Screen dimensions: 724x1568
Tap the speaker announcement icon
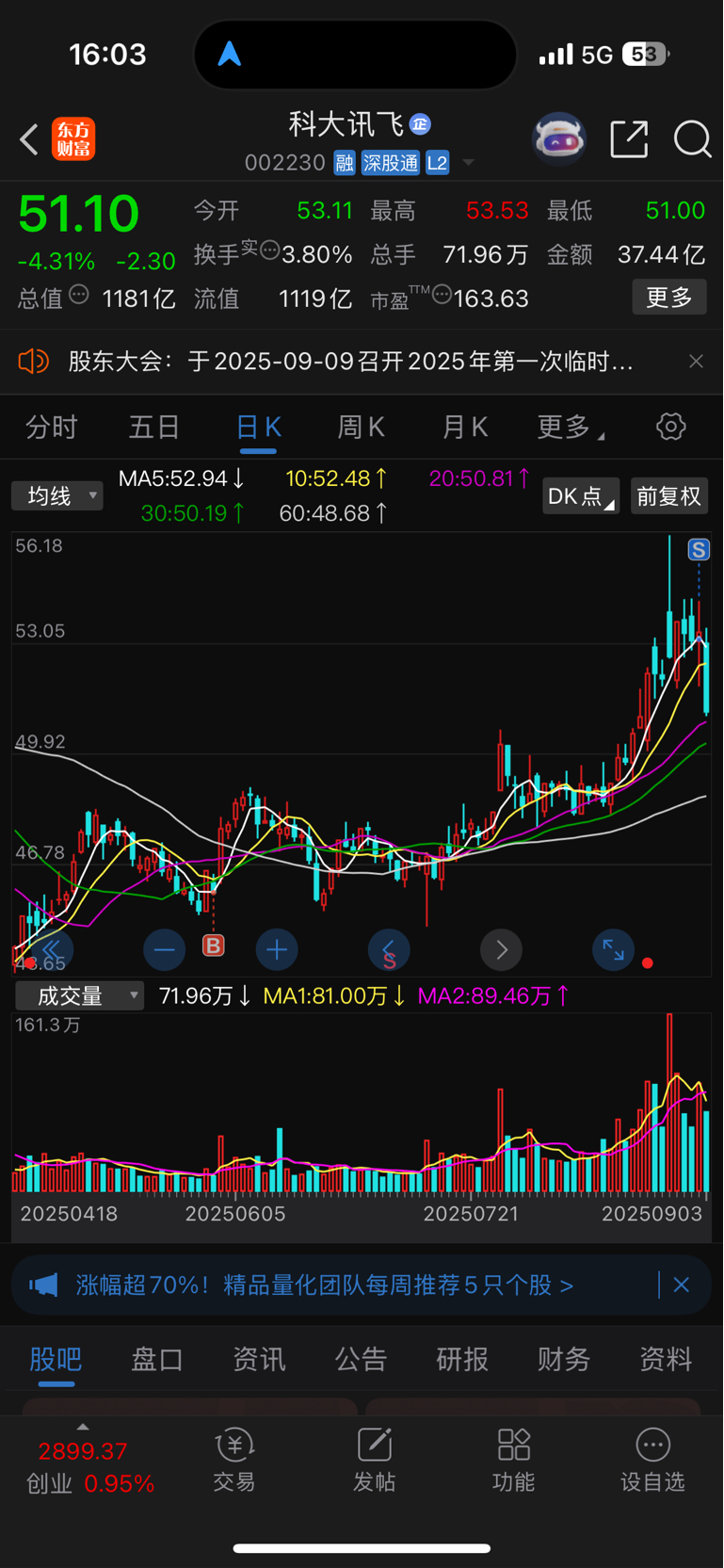pyautogui.click(x=33, y=361)
